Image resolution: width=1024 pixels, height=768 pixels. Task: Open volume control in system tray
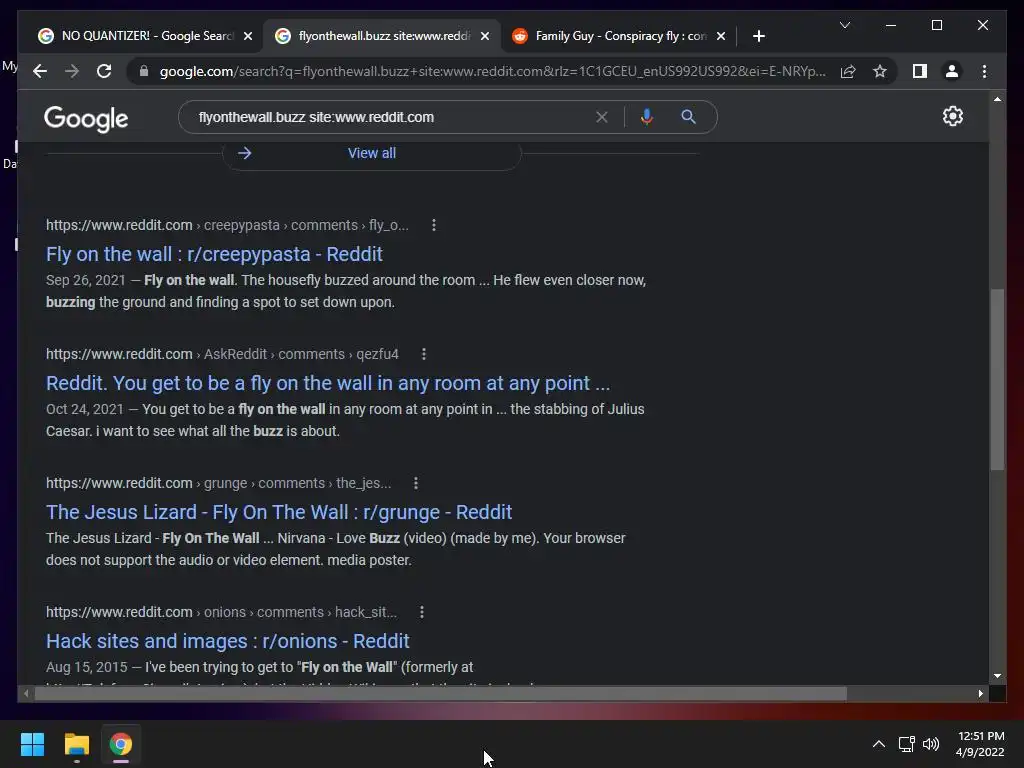point(931,744)
